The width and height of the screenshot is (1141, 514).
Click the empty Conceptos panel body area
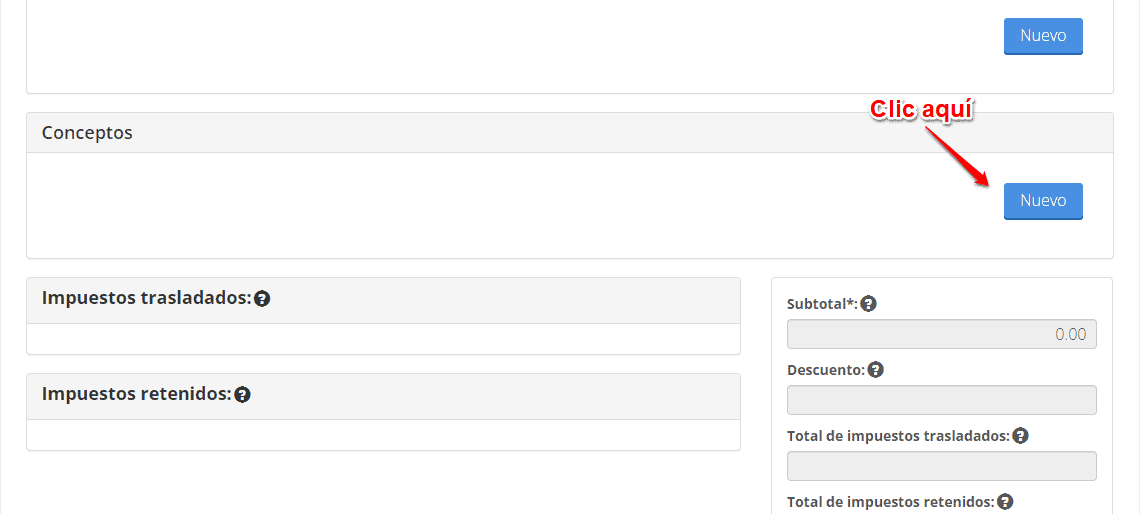point(509,205)
